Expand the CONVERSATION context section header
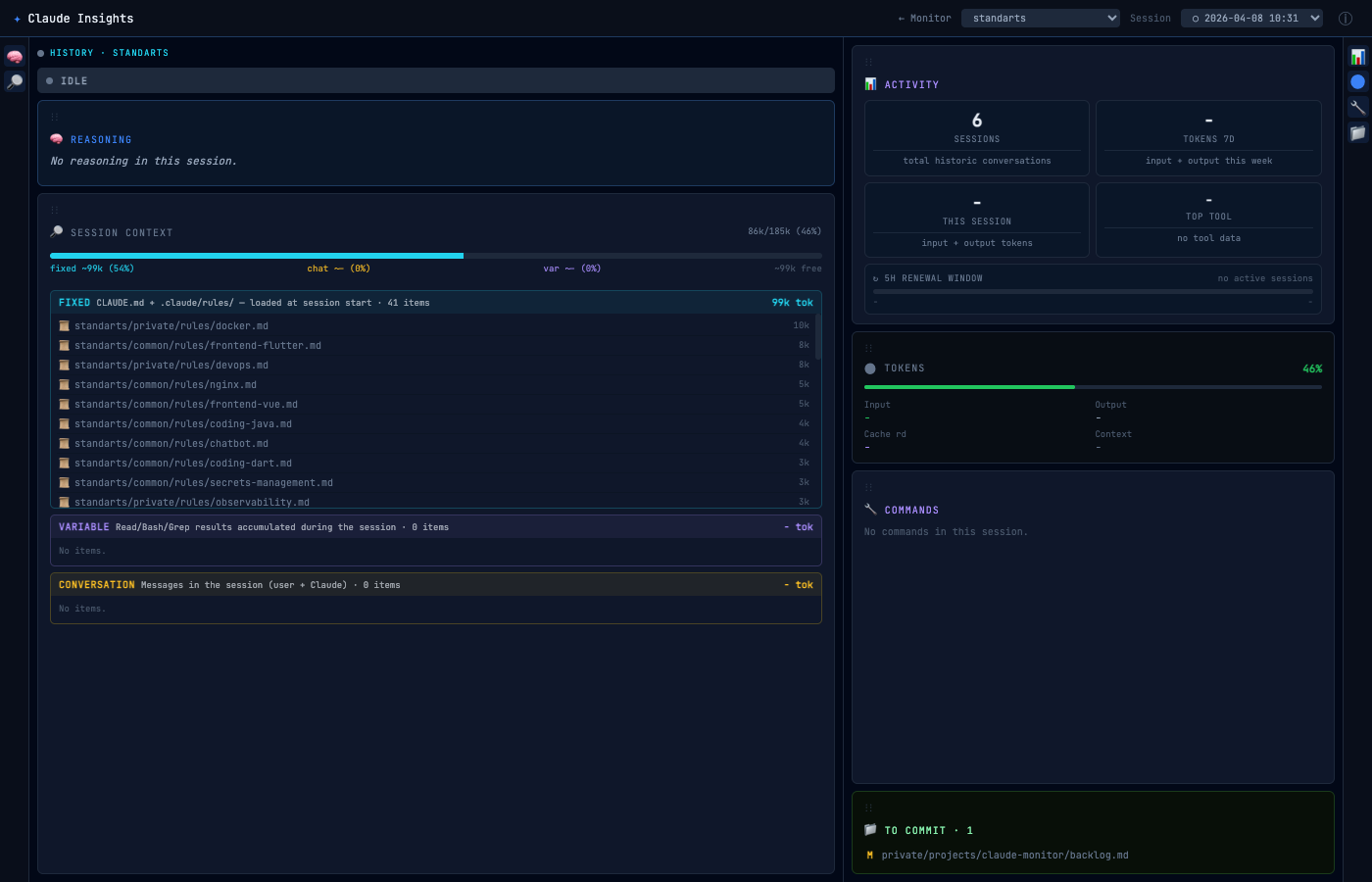 point(436,585)
